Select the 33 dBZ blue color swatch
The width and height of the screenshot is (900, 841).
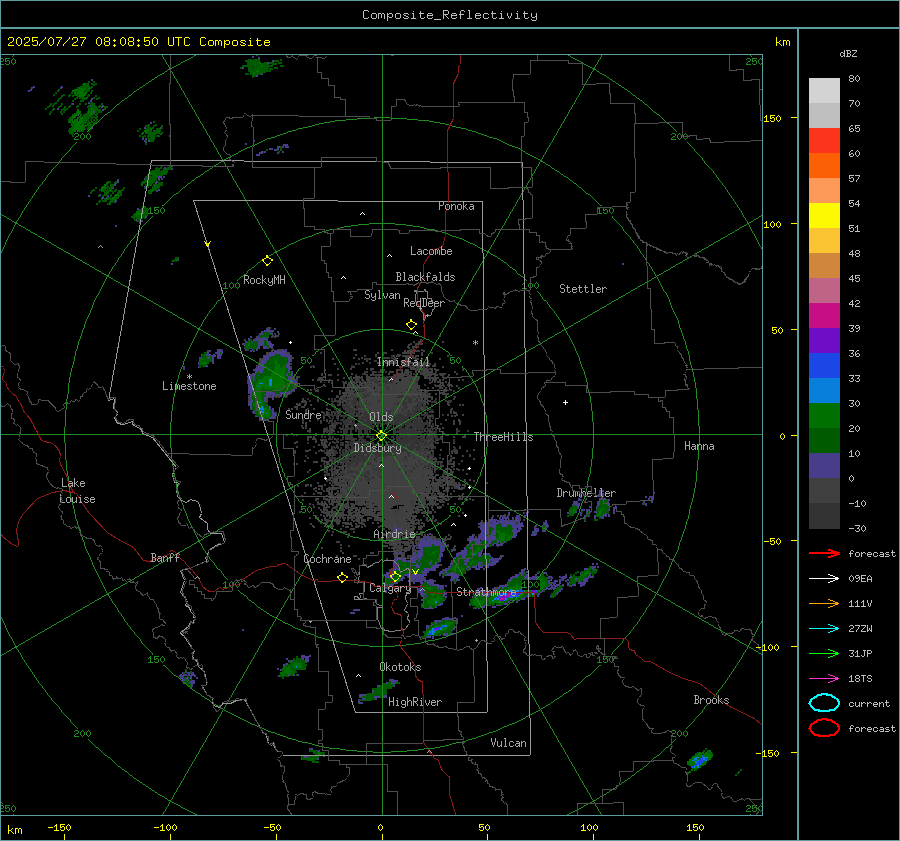pos(824,366)
